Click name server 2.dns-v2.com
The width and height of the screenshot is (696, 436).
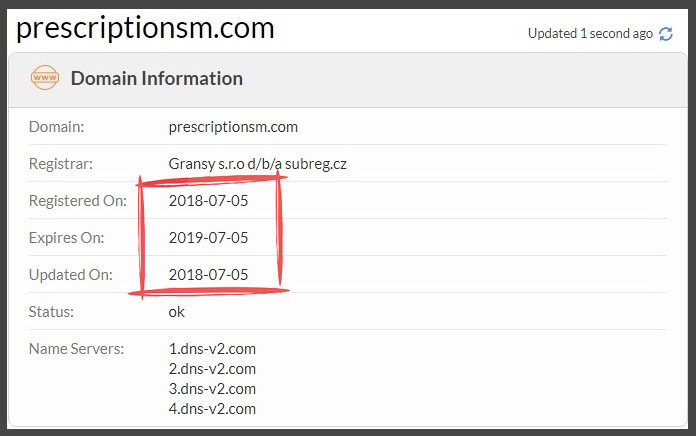pyautogui.click(x=212, y=369)
